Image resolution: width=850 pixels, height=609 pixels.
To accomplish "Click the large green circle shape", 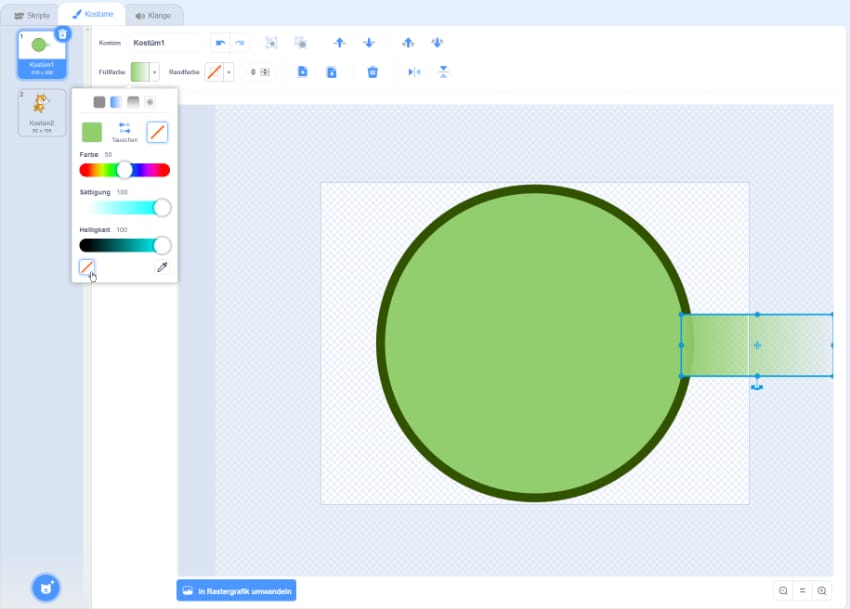I will [534, 343].
